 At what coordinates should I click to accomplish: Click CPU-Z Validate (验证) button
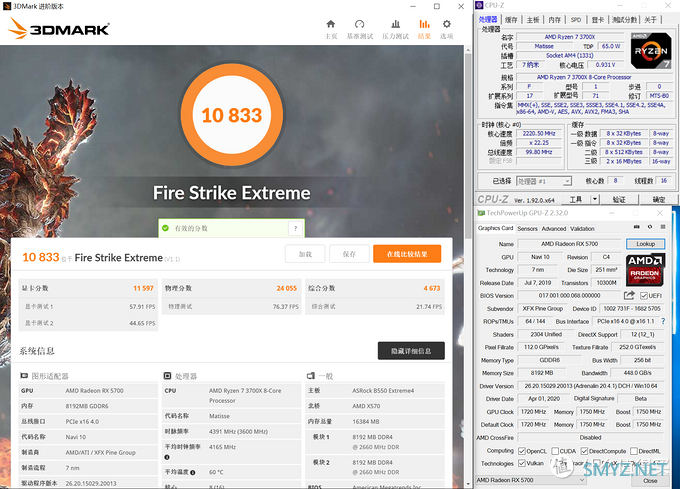619,199
